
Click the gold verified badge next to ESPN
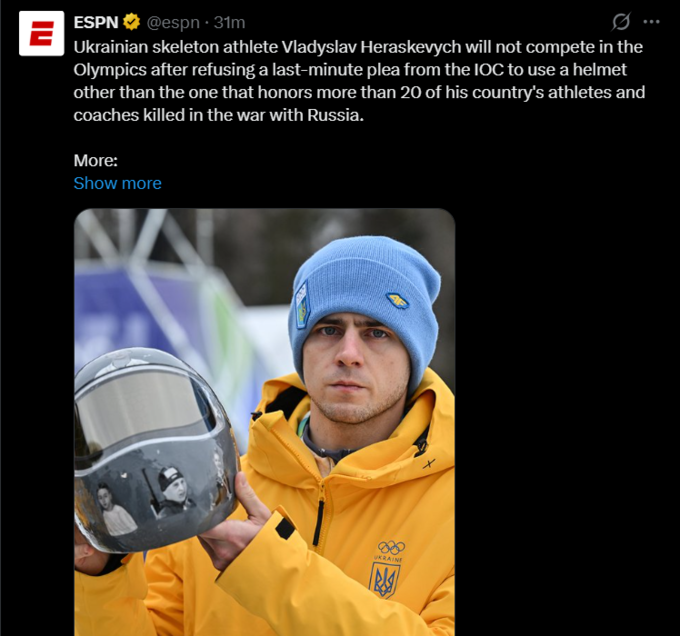click(x=131, y=22)
